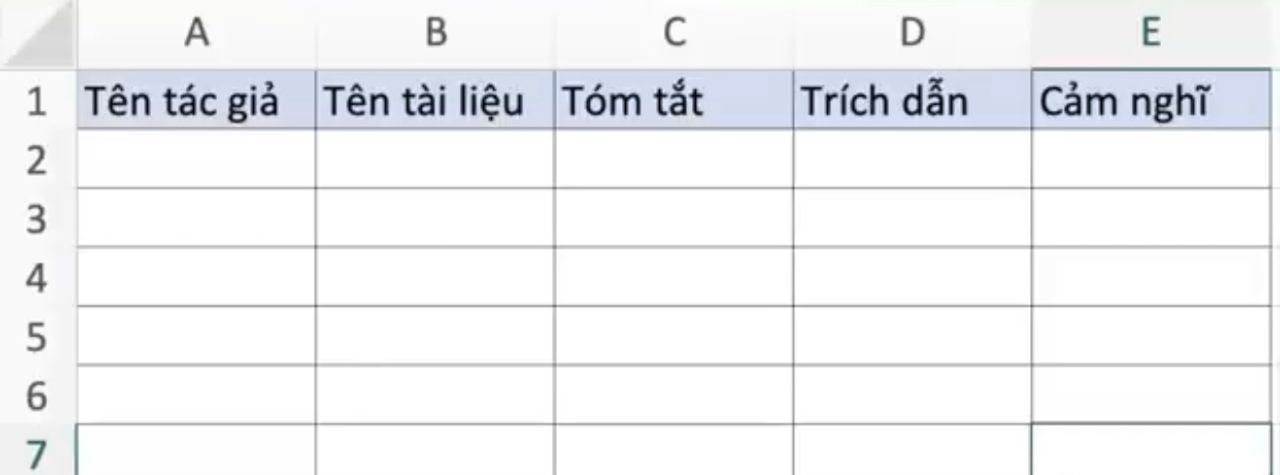Select column A header
This screenshot has width=1280, height=475.
coord(197,34)
